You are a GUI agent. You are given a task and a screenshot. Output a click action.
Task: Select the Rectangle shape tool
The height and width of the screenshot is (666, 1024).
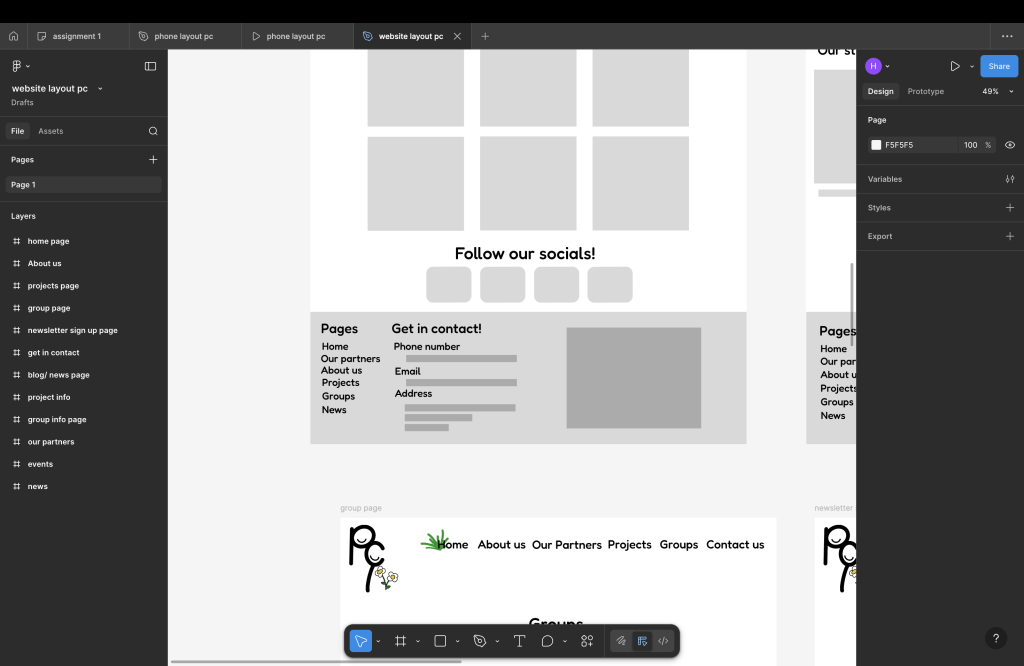pyautogui.click(x=440, y=641)
